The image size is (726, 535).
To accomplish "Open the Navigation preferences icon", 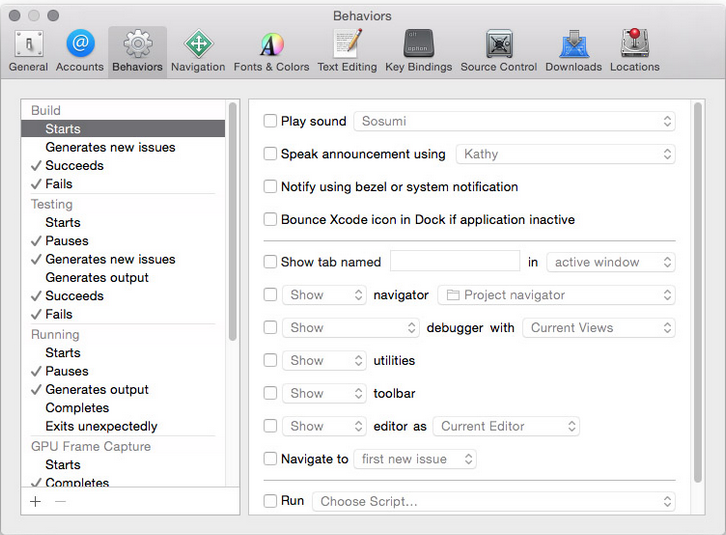I will click(197, 51).
